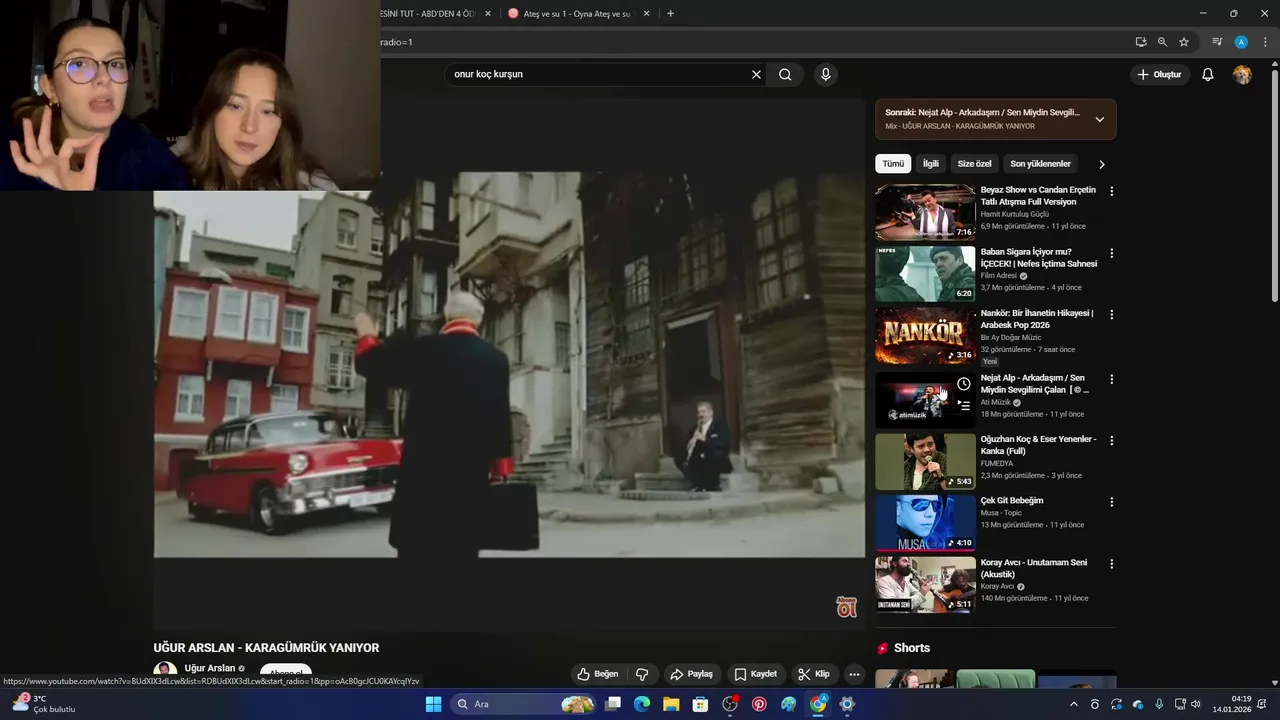Open more actions ellipsis below video
Image resolution: width=1280 pixels, height=720 pixels.
854,674
